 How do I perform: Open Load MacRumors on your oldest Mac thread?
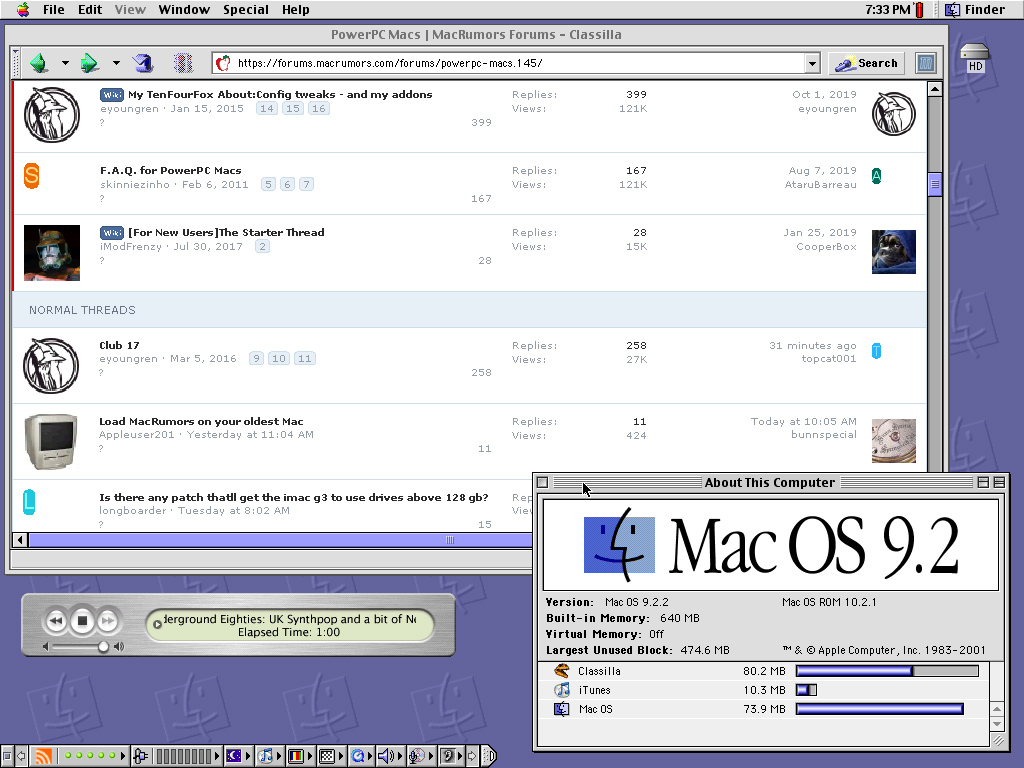click(201, 421)
